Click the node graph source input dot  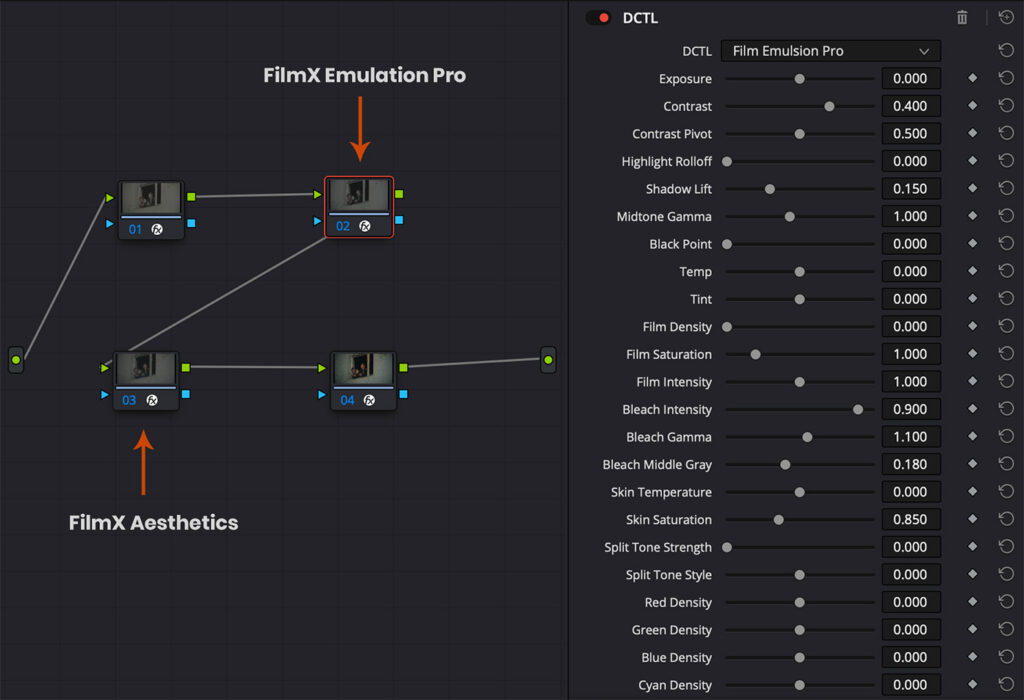point(16,360)
